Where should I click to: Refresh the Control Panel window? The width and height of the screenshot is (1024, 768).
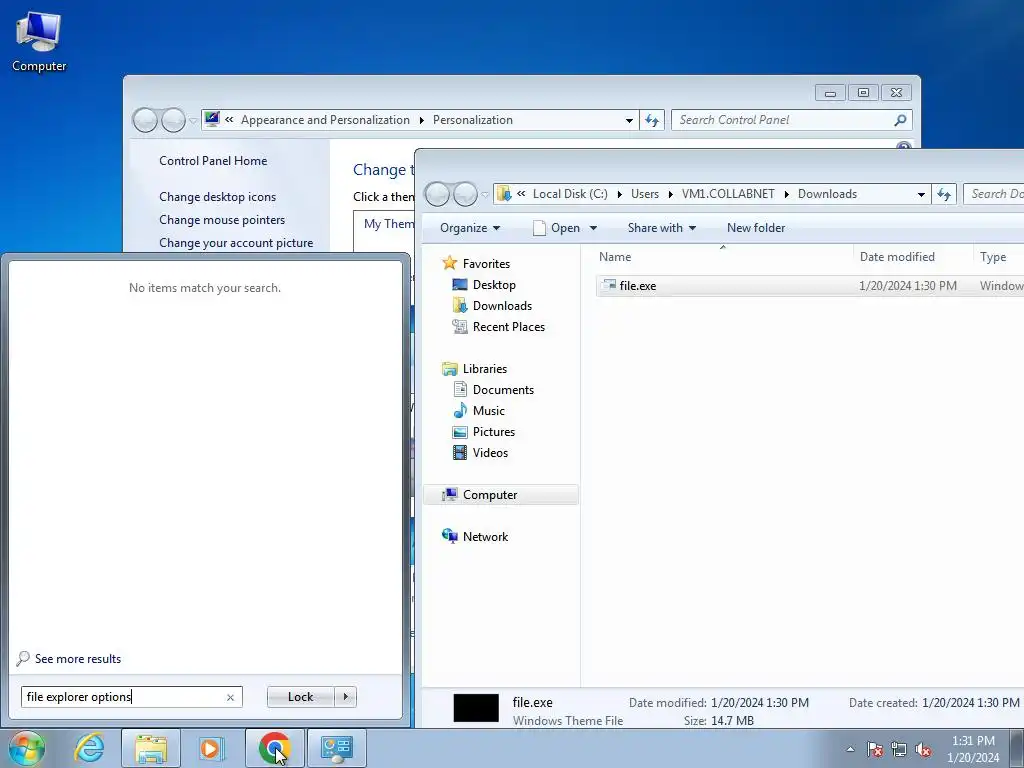click(x=652, y=120)
